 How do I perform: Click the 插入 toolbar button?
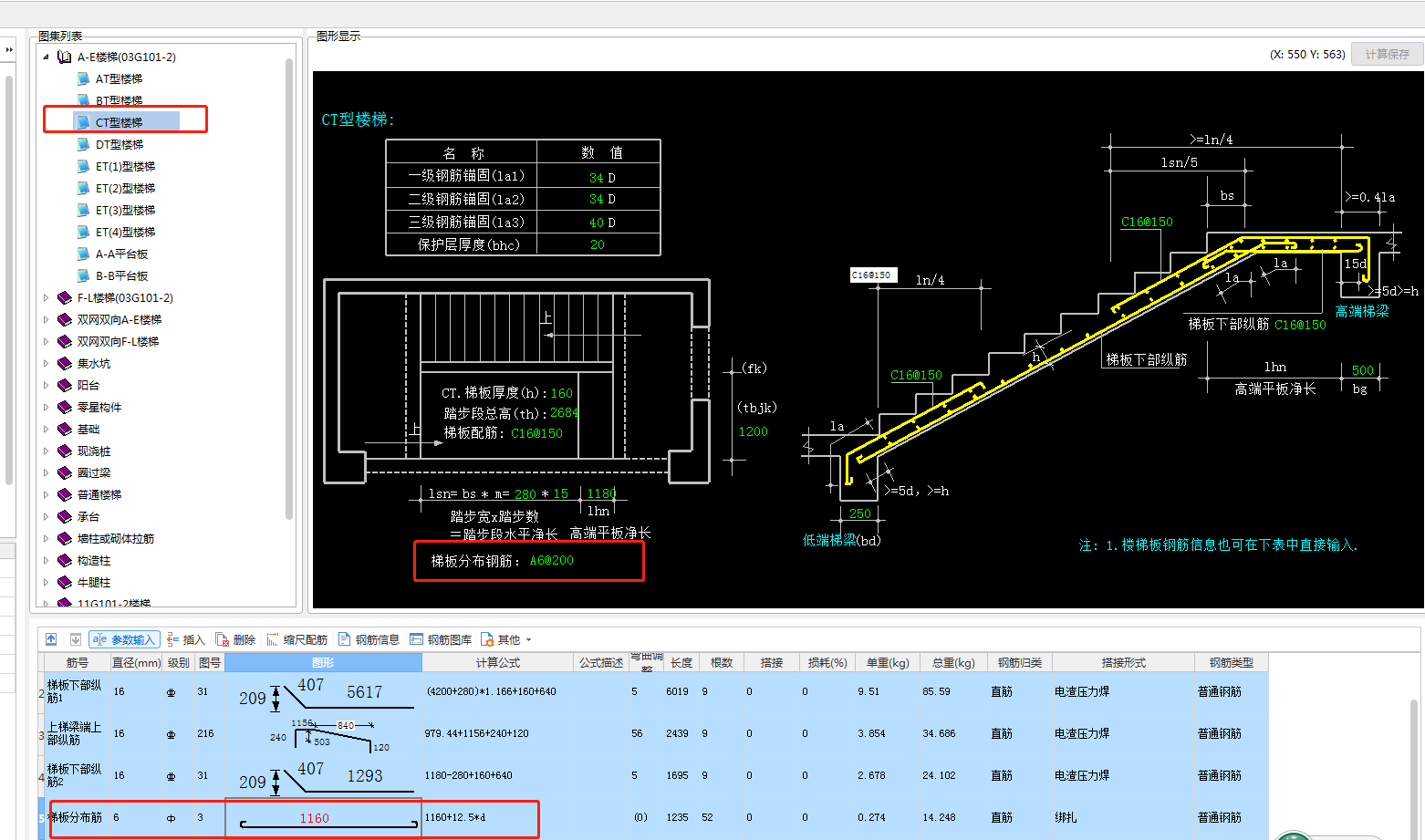pyautogui.click(x=185, y=639)
